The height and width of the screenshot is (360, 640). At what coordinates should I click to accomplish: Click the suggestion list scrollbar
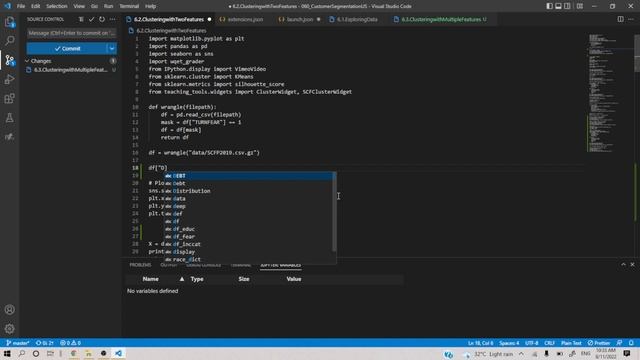pos(334,211)
